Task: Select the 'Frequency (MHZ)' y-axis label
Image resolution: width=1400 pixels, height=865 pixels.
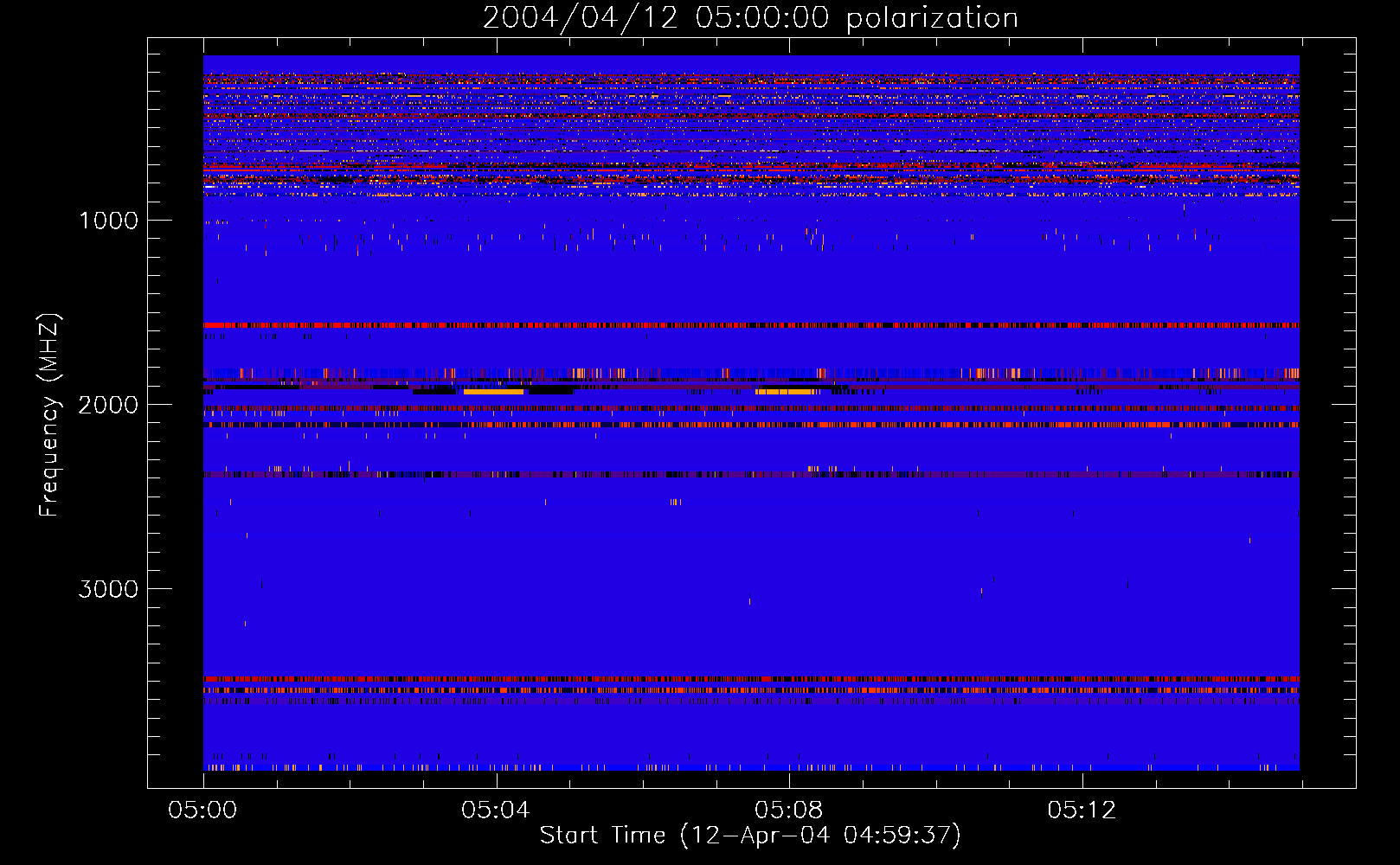Action: (x=50, y=415)
